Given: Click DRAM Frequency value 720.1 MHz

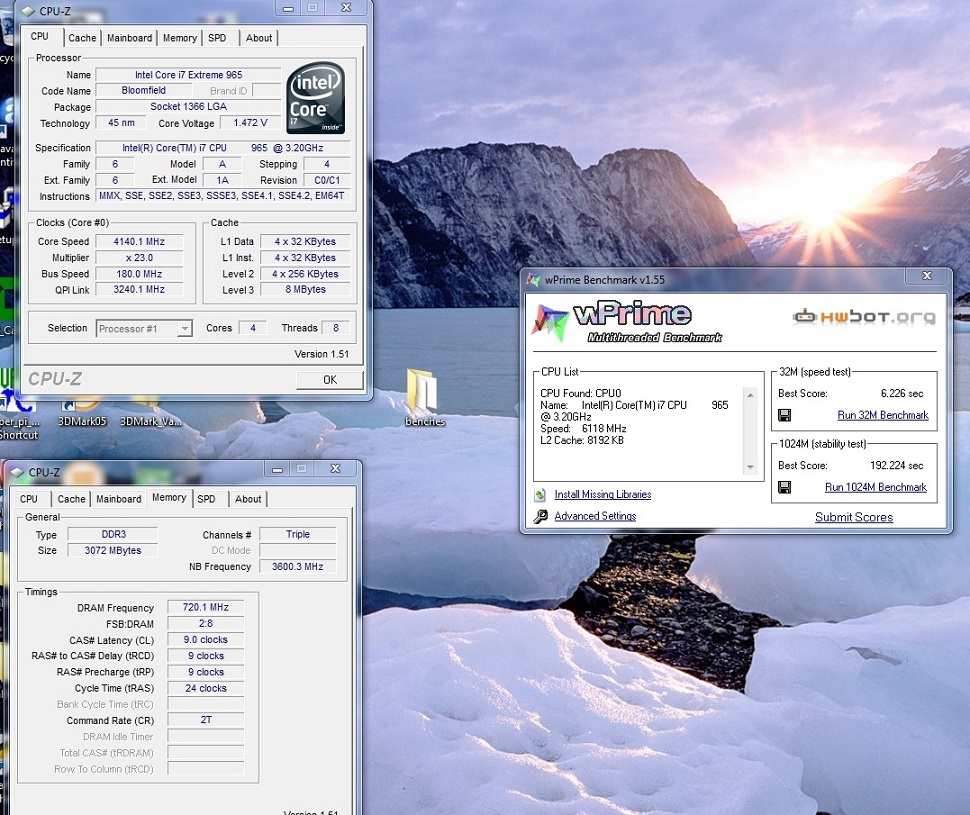Looking at the screenshot, I should pyautogui.click(x=206, y=608).
